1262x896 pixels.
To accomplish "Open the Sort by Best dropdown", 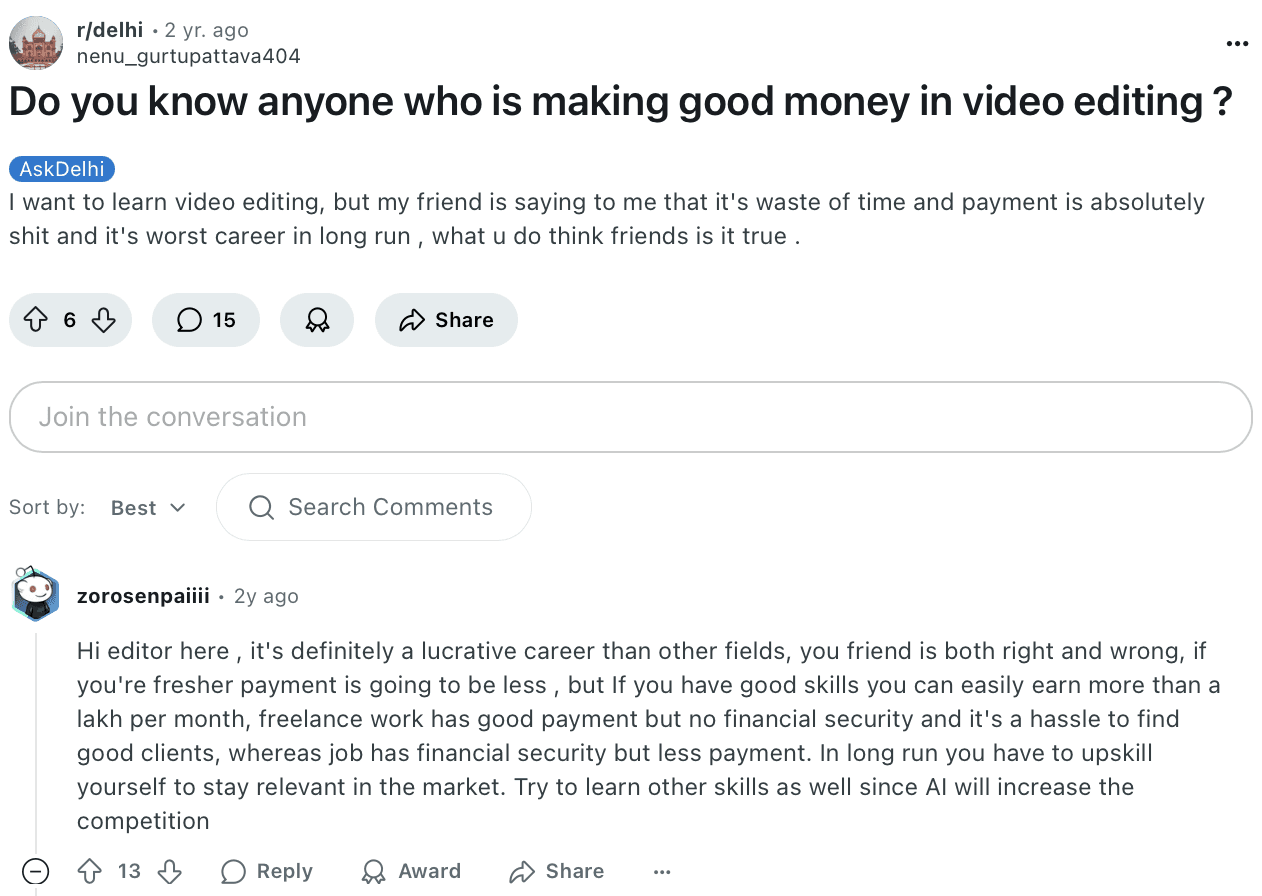I will click(x=148, y=508).
